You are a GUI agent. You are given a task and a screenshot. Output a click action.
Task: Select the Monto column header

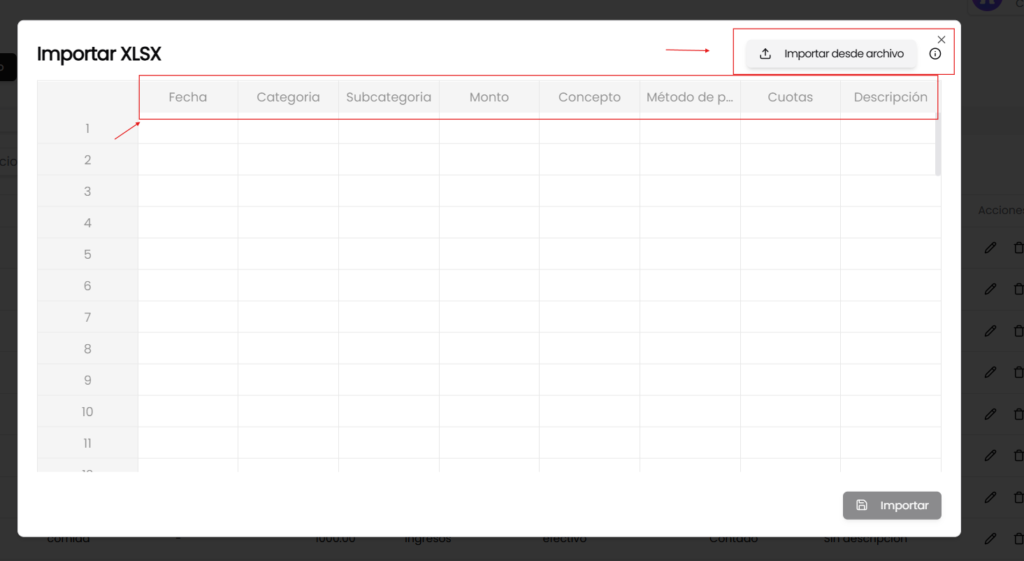[489, 97]
